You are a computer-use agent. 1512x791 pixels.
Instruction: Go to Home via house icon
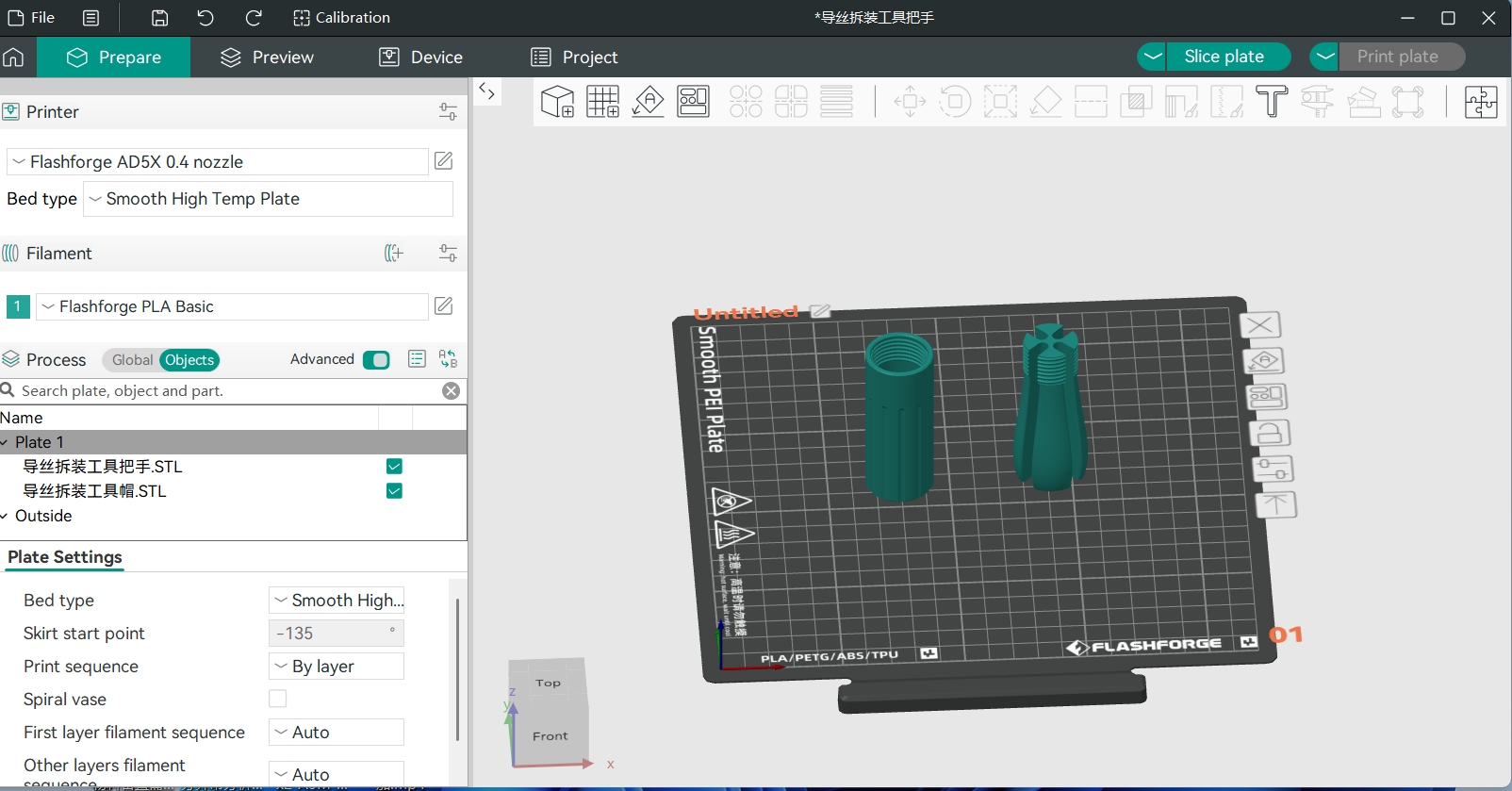[x=13, y=57]
